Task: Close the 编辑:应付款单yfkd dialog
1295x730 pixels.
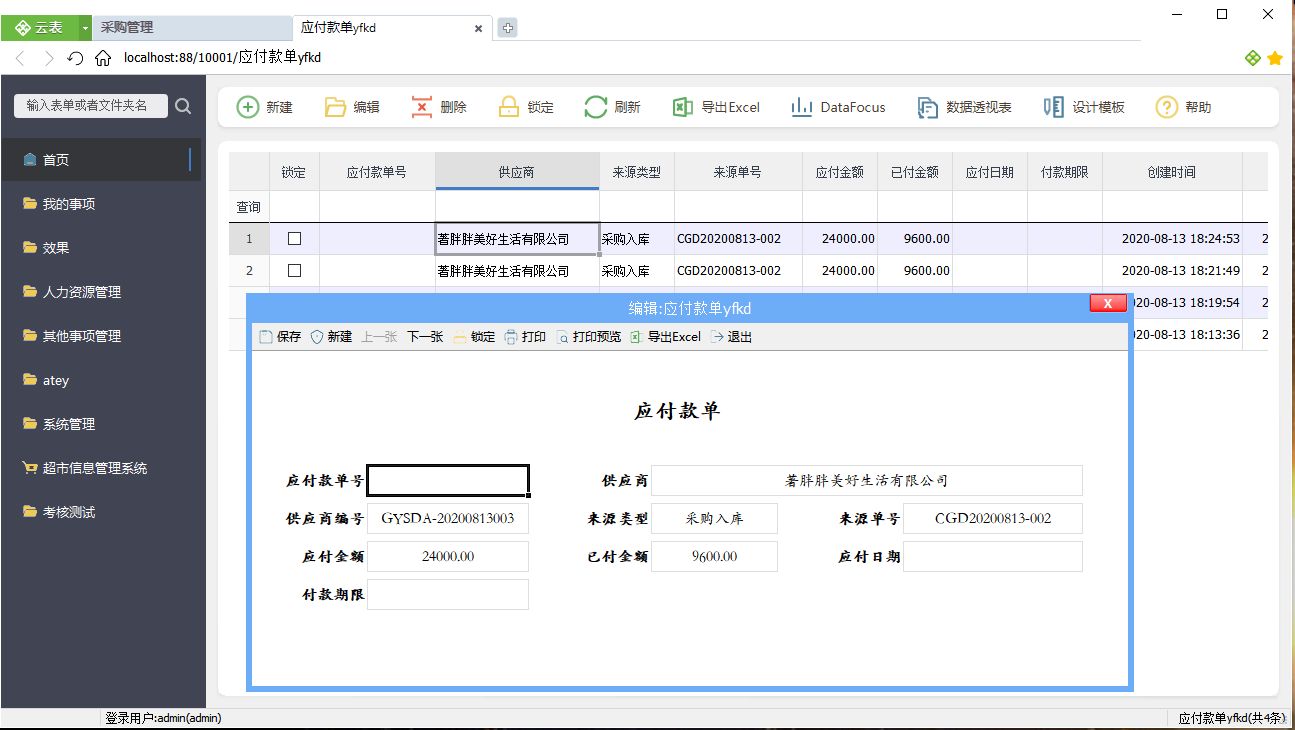Action: pyautogui.click(x=1108, y=303)
